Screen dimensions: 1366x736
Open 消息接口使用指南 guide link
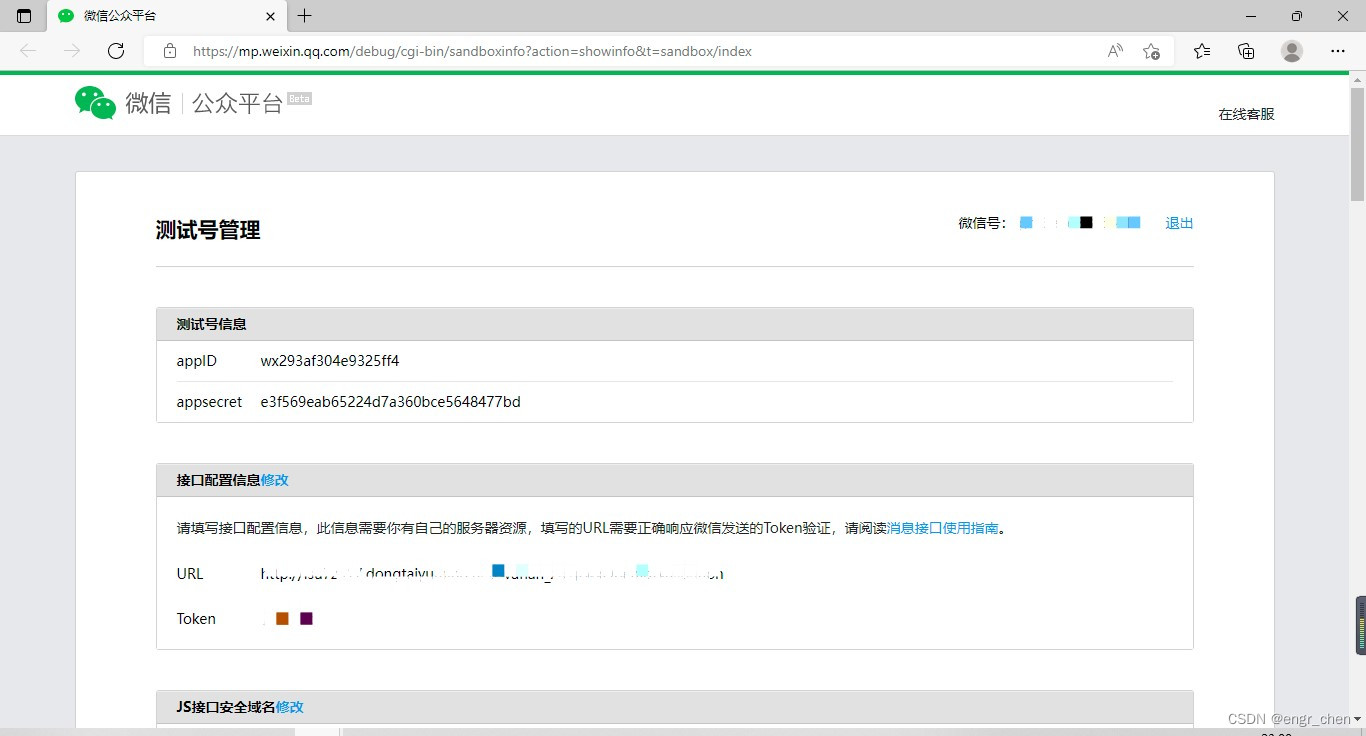943,528
